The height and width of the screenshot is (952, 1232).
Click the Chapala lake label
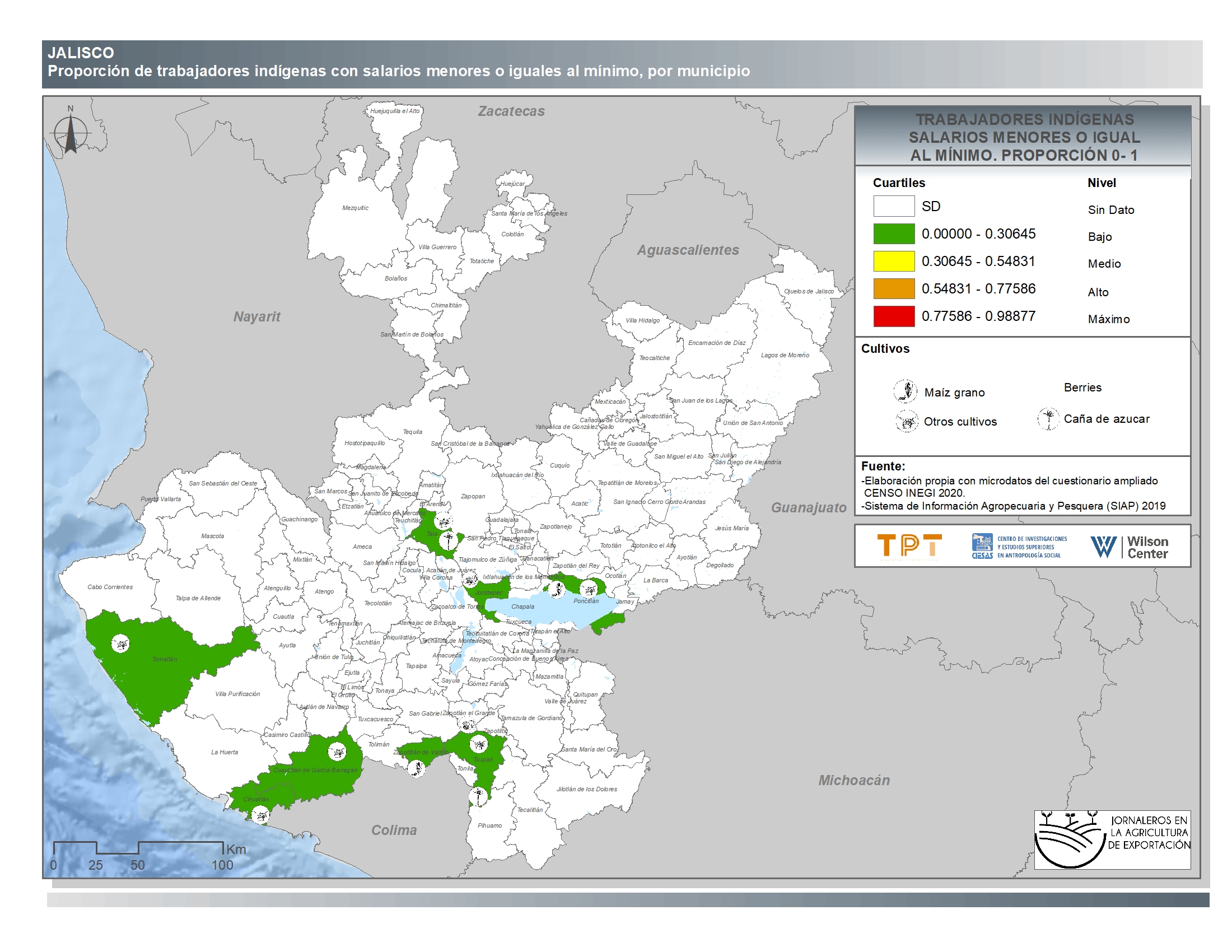(522, 607)
